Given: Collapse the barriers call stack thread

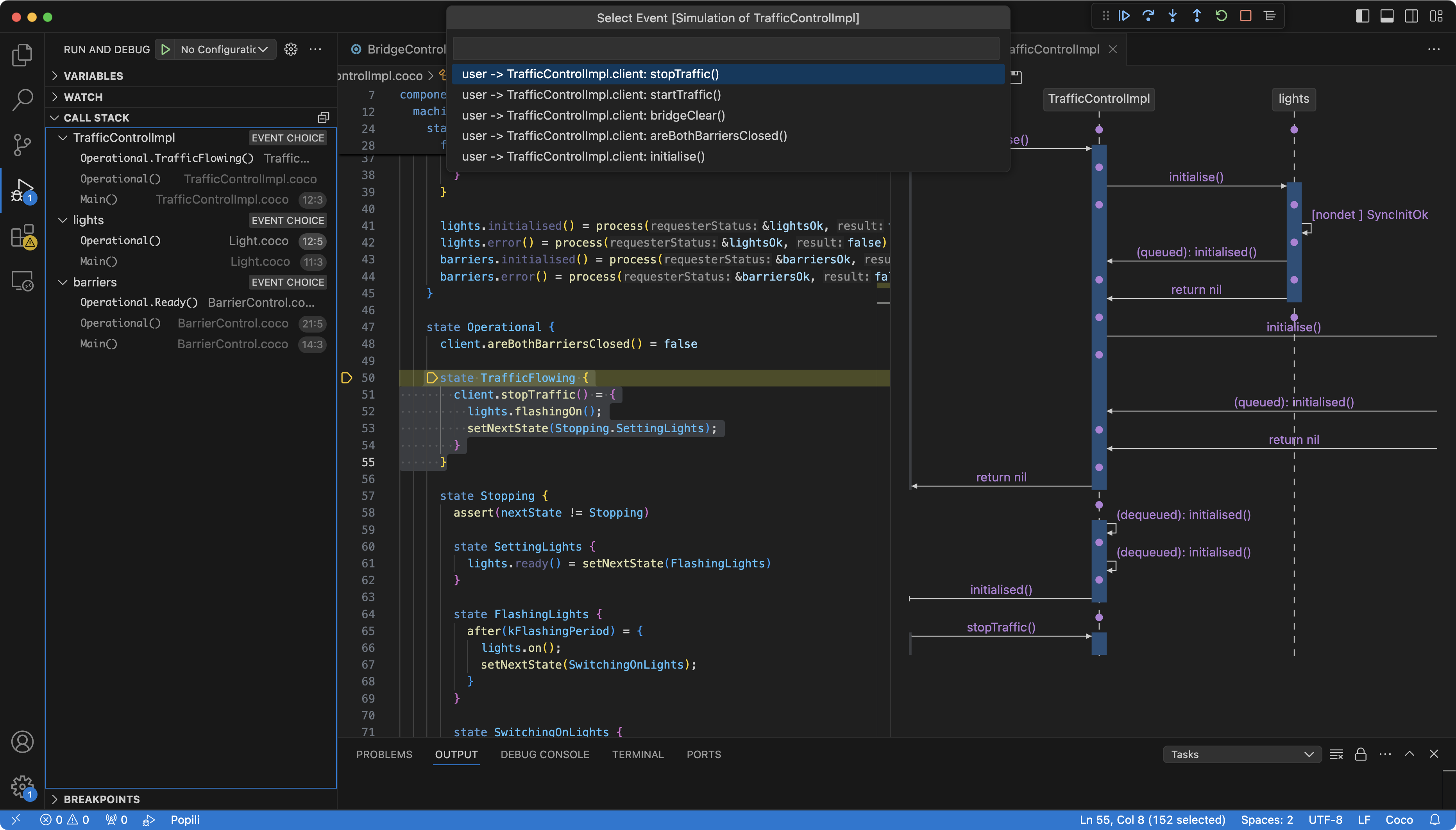Looking at the screenshot, I should pyautogui.click(x=63, y=282).
